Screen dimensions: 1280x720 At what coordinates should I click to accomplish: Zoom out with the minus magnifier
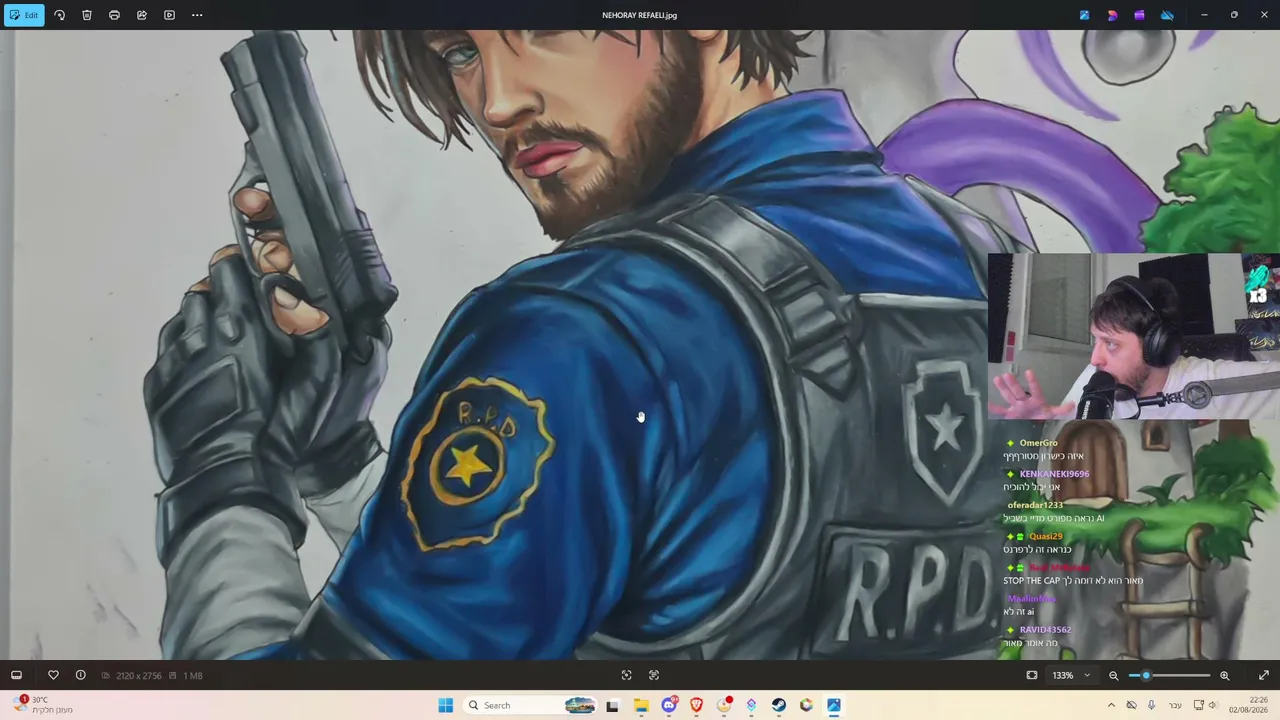pyautogui.click(x=1113, y=675)
